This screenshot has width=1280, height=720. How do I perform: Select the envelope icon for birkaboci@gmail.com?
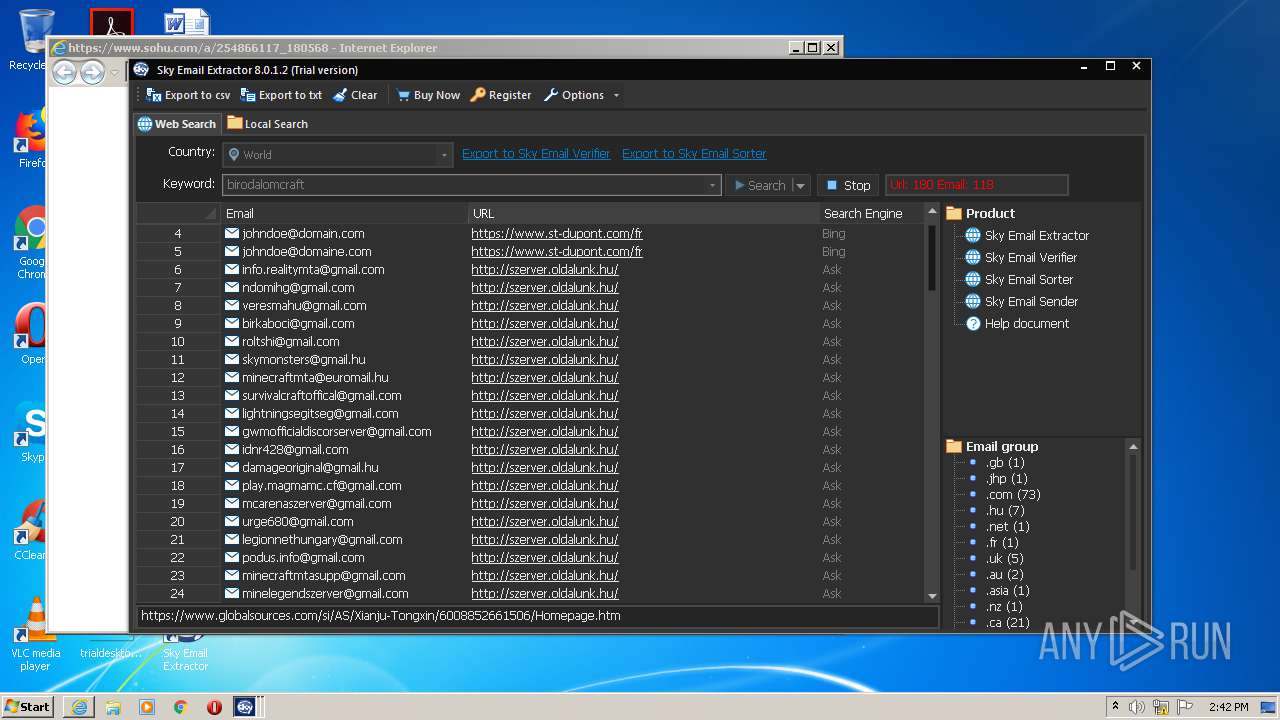[232, 323]
